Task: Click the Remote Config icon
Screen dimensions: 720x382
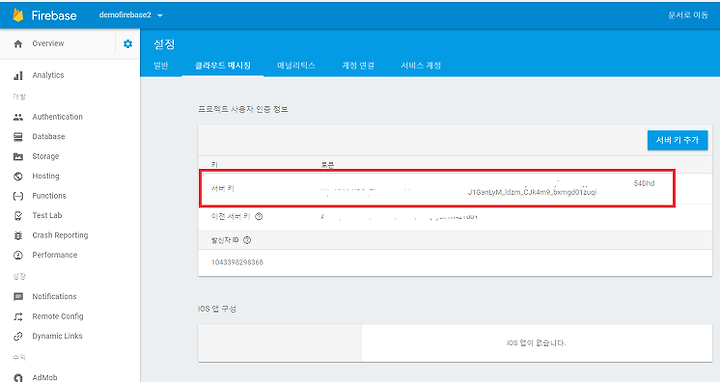Action: pos(18,316)
